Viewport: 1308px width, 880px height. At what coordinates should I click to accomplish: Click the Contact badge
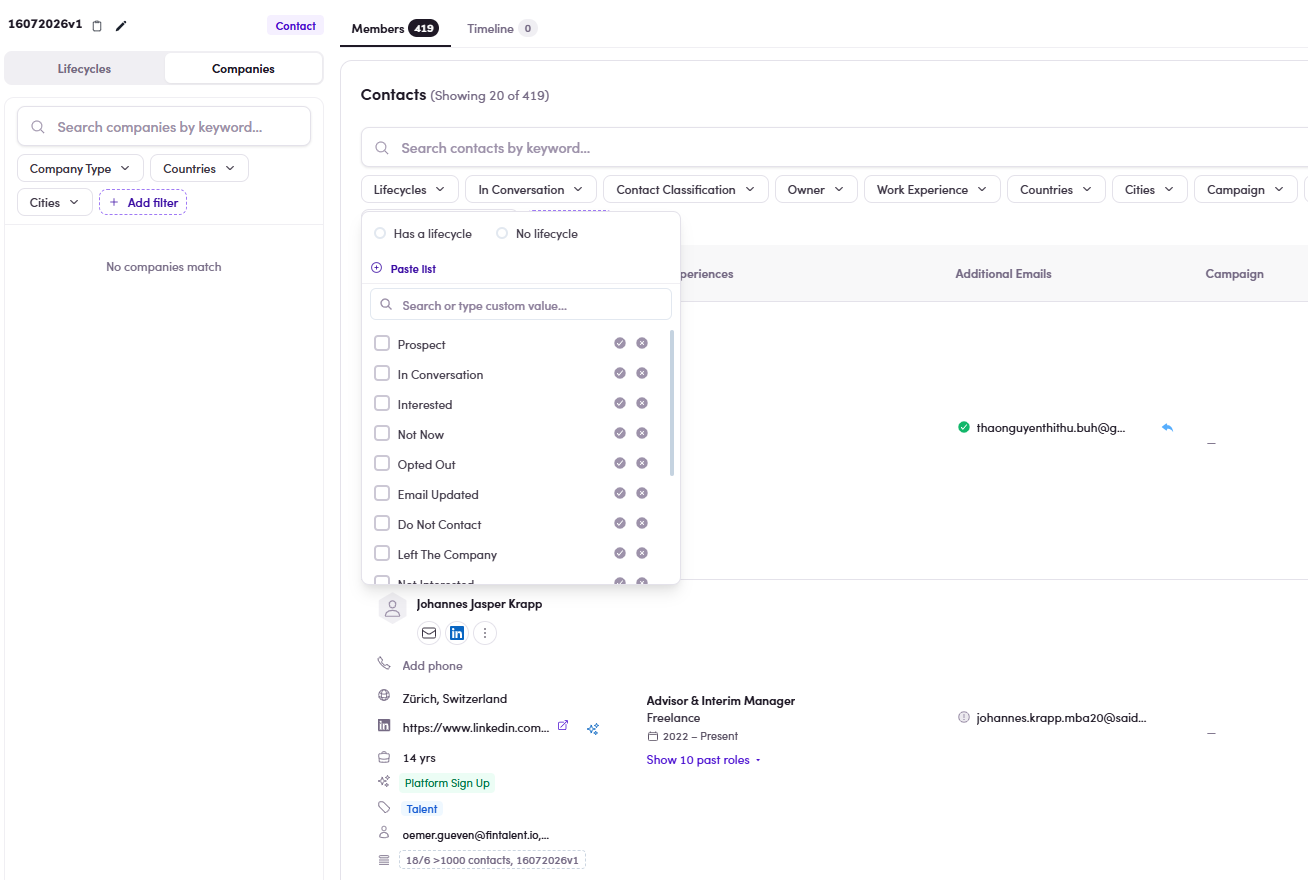coord(295,26)
